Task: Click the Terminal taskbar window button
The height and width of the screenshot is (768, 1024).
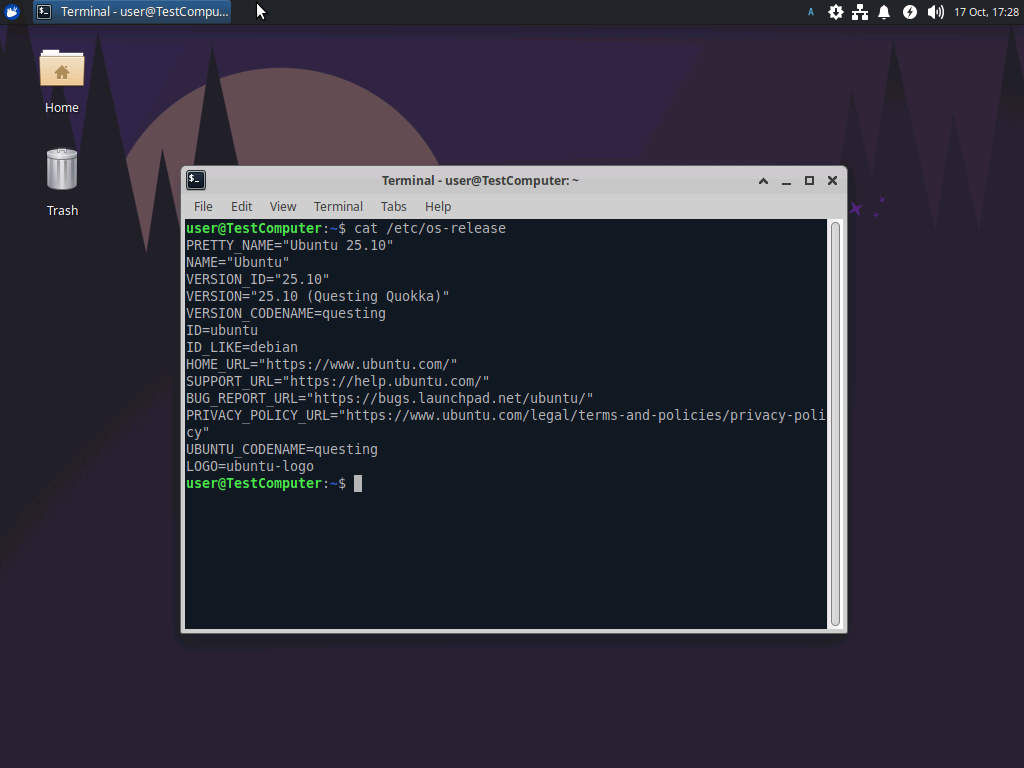Action: click(133, 12)
